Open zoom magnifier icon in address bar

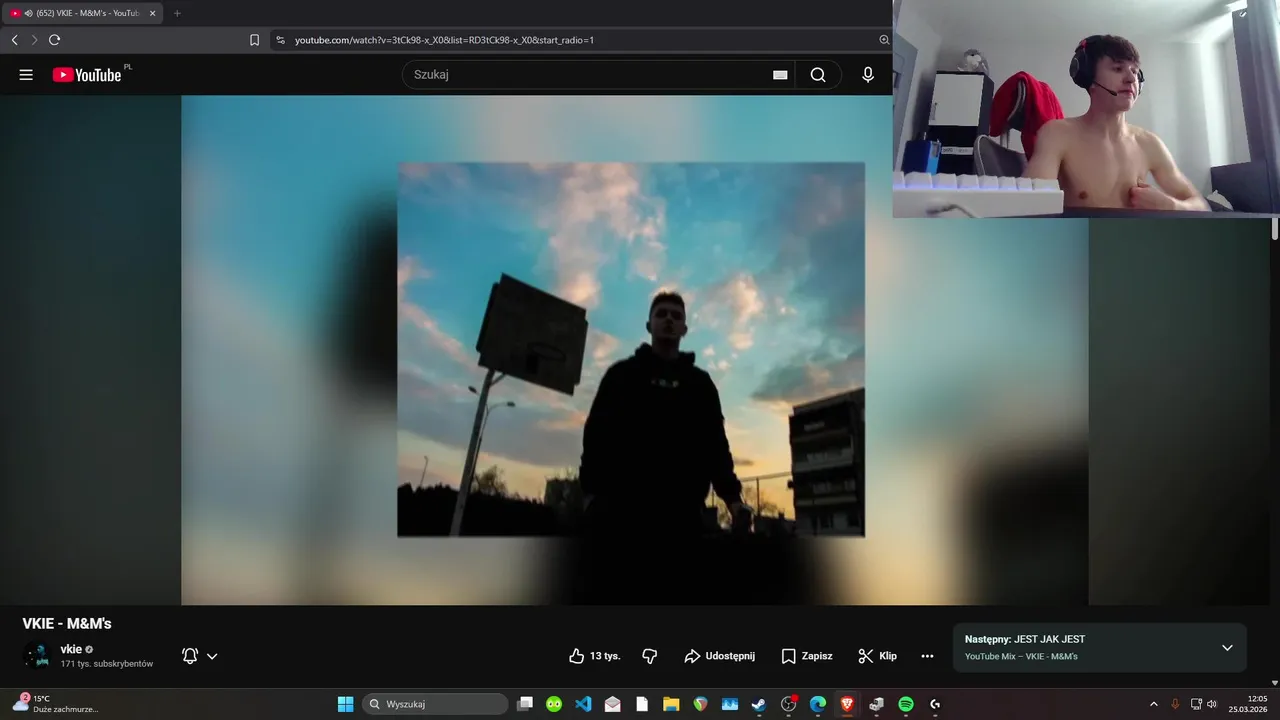click(884, 40)
